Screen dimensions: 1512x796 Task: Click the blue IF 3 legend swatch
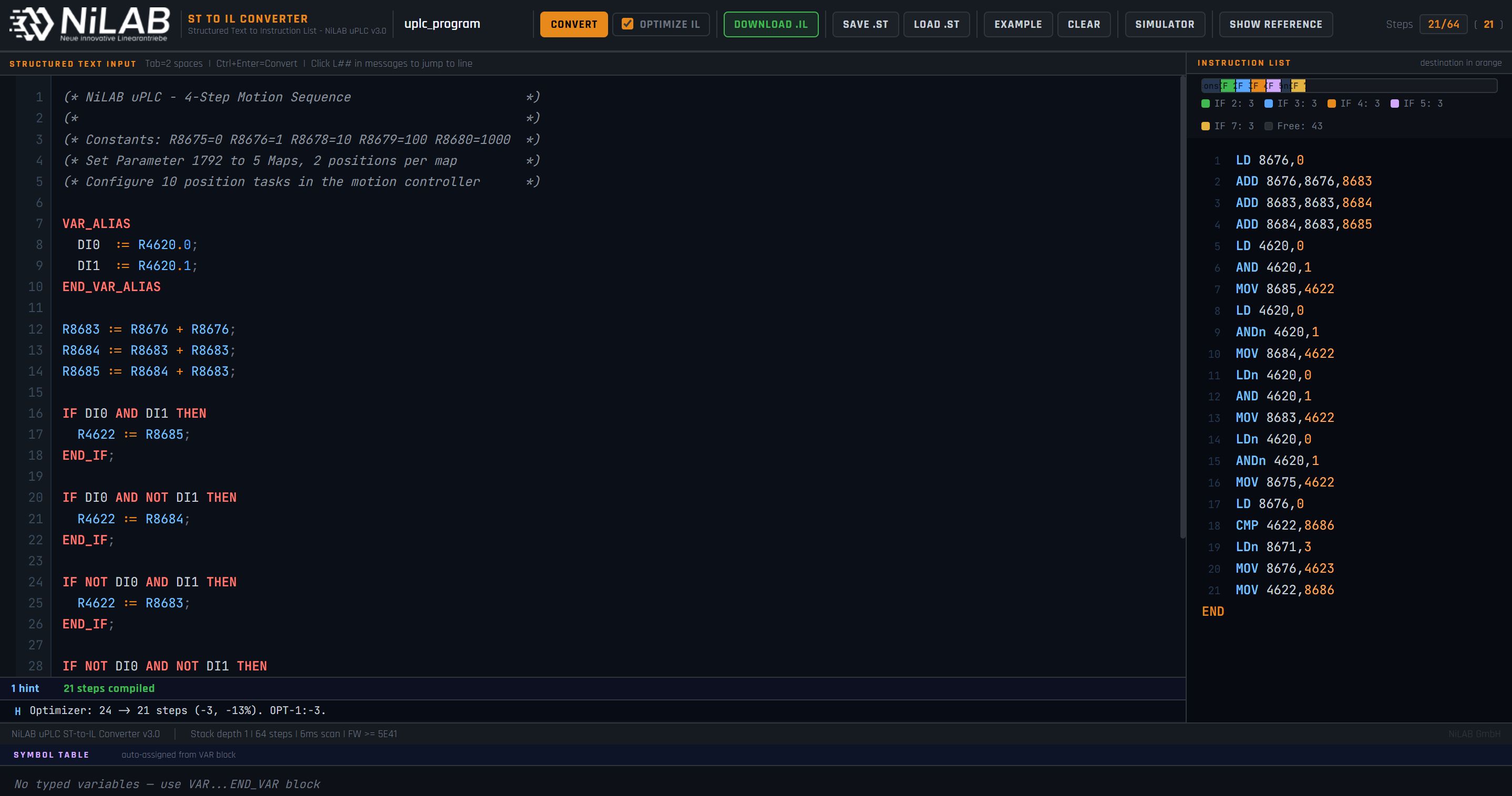(x=1269, y=104)
